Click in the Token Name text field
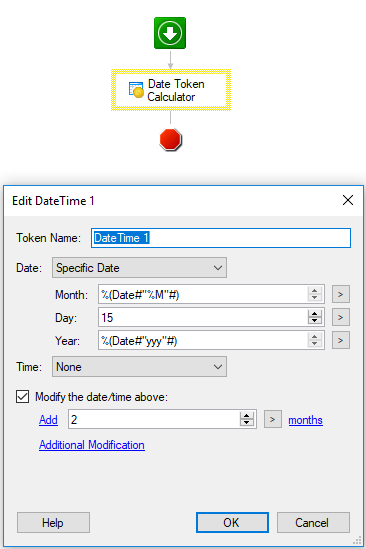Viewport: 366px width, 549px height. pos(221,238)
